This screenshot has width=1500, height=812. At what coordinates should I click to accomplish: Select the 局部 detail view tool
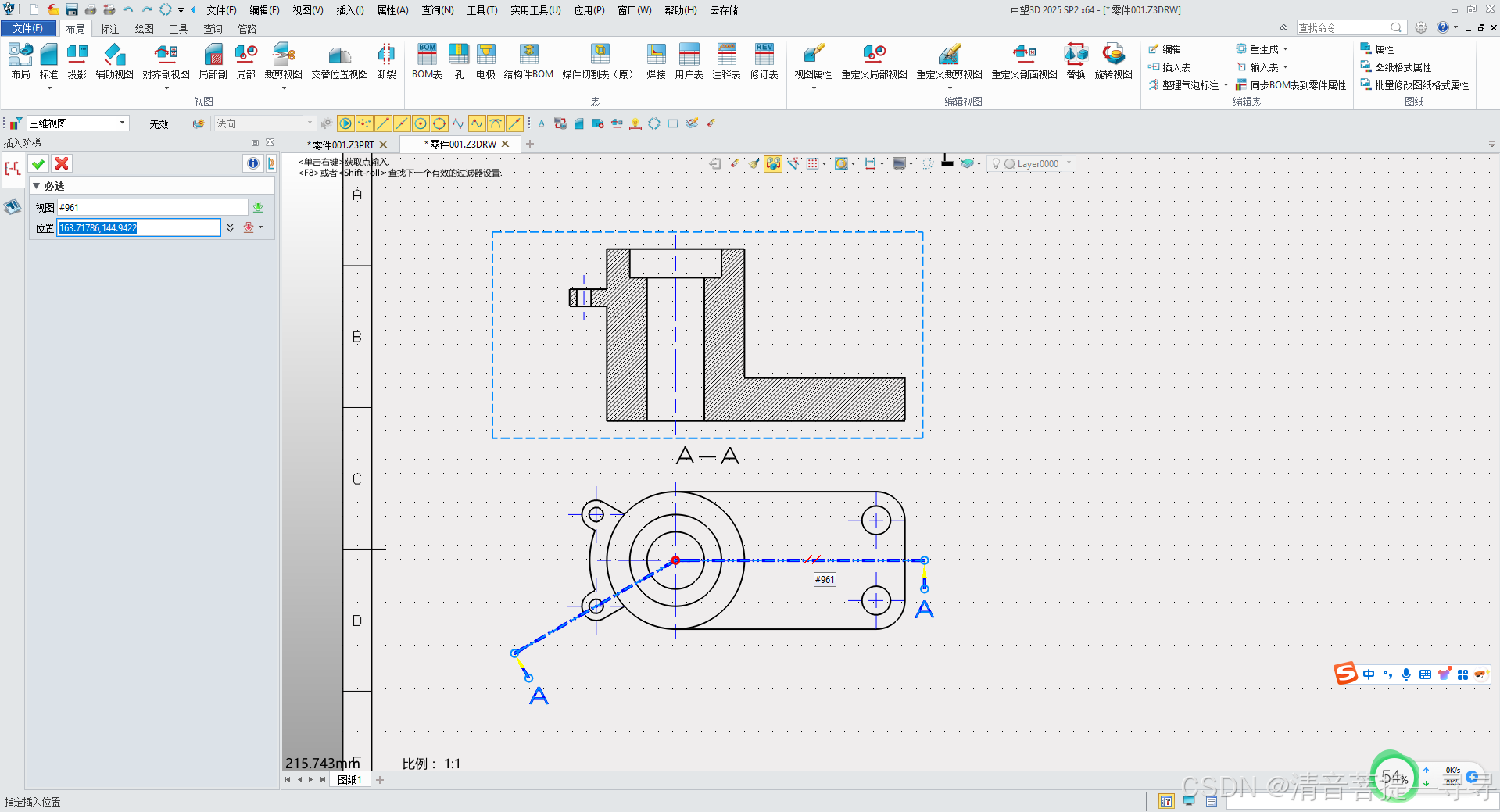coord(245,61)
